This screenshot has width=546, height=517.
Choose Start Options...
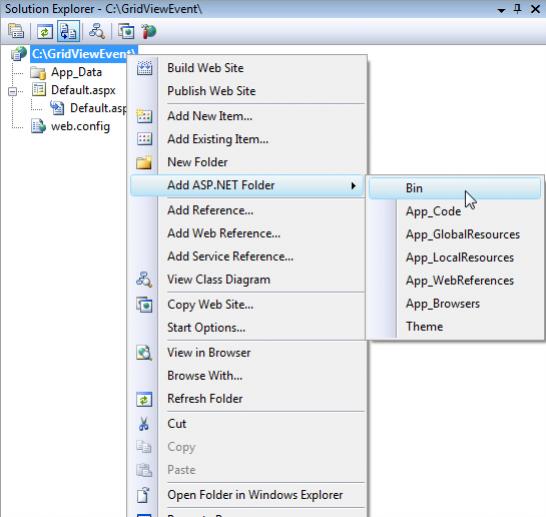(x=206, y=328)
